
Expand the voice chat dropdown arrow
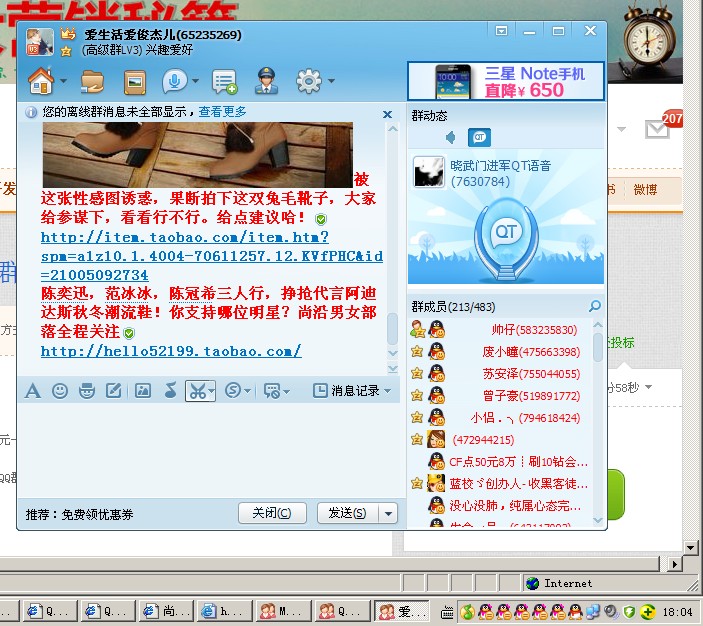click(x=195, y=81)
